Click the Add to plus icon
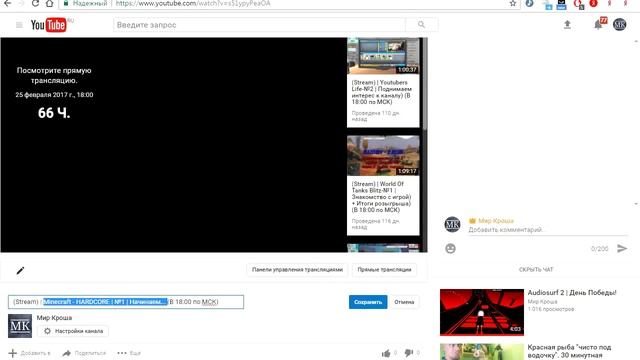This screenshot has width=640, height=360. tap(13, 353)
